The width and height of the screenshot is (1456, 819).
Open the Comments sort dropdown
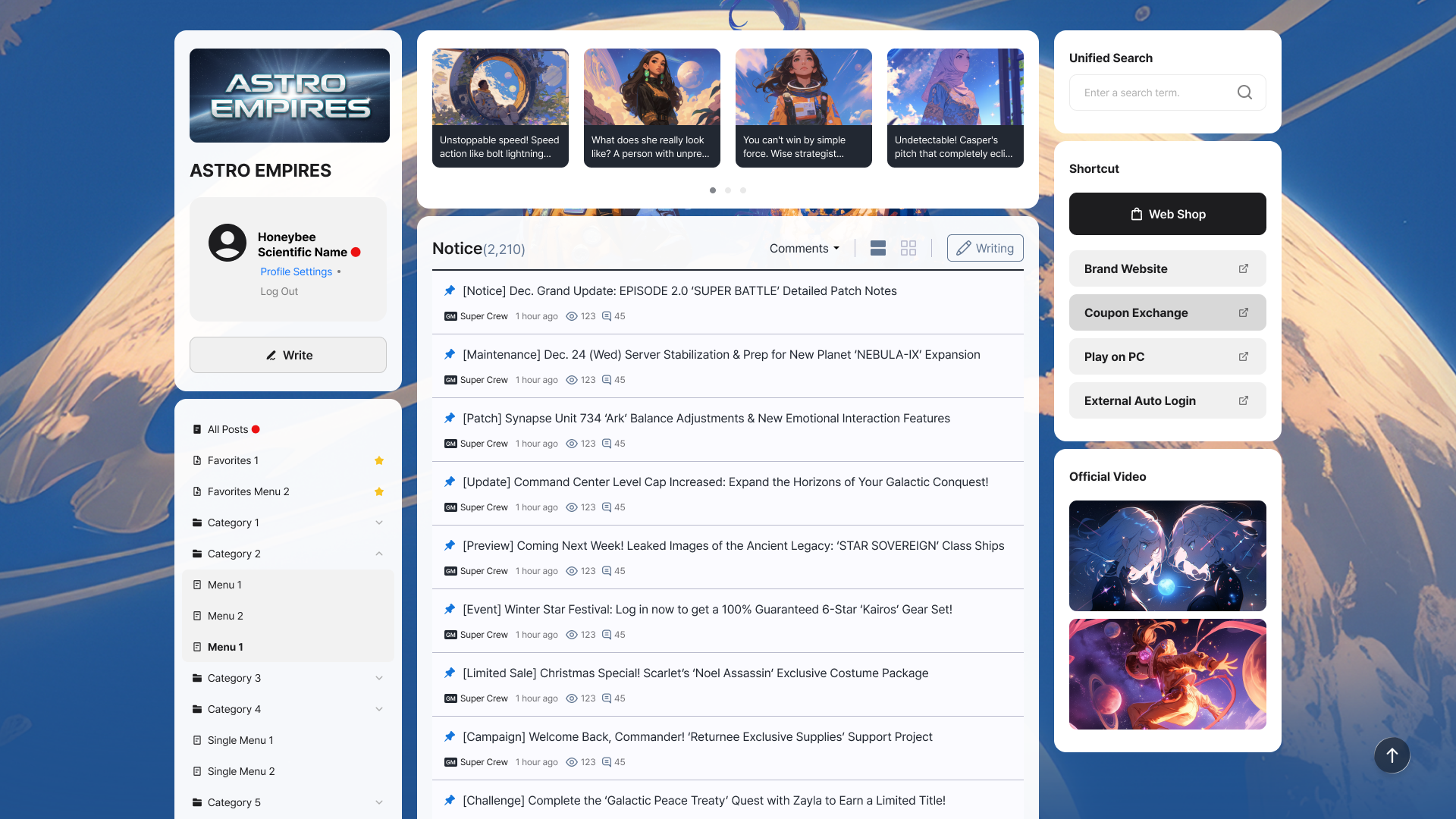click(804, 248)
